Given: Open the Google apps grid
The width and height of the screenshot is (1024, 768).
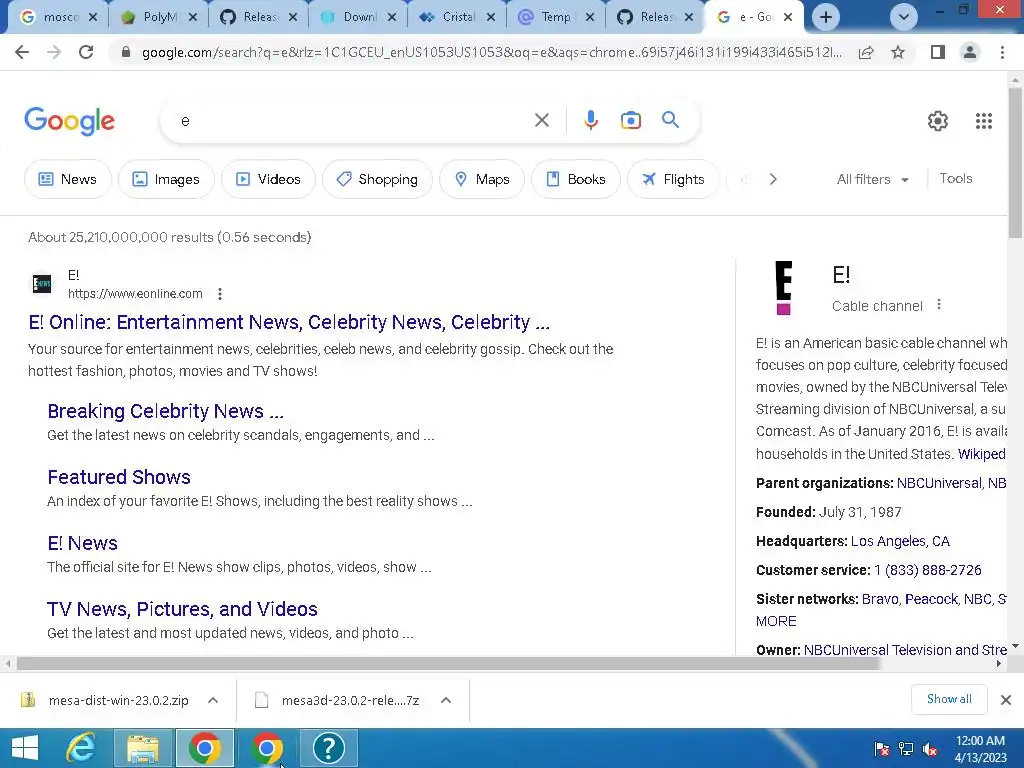Looking at the screenshot, I should [x=984, y=121].
